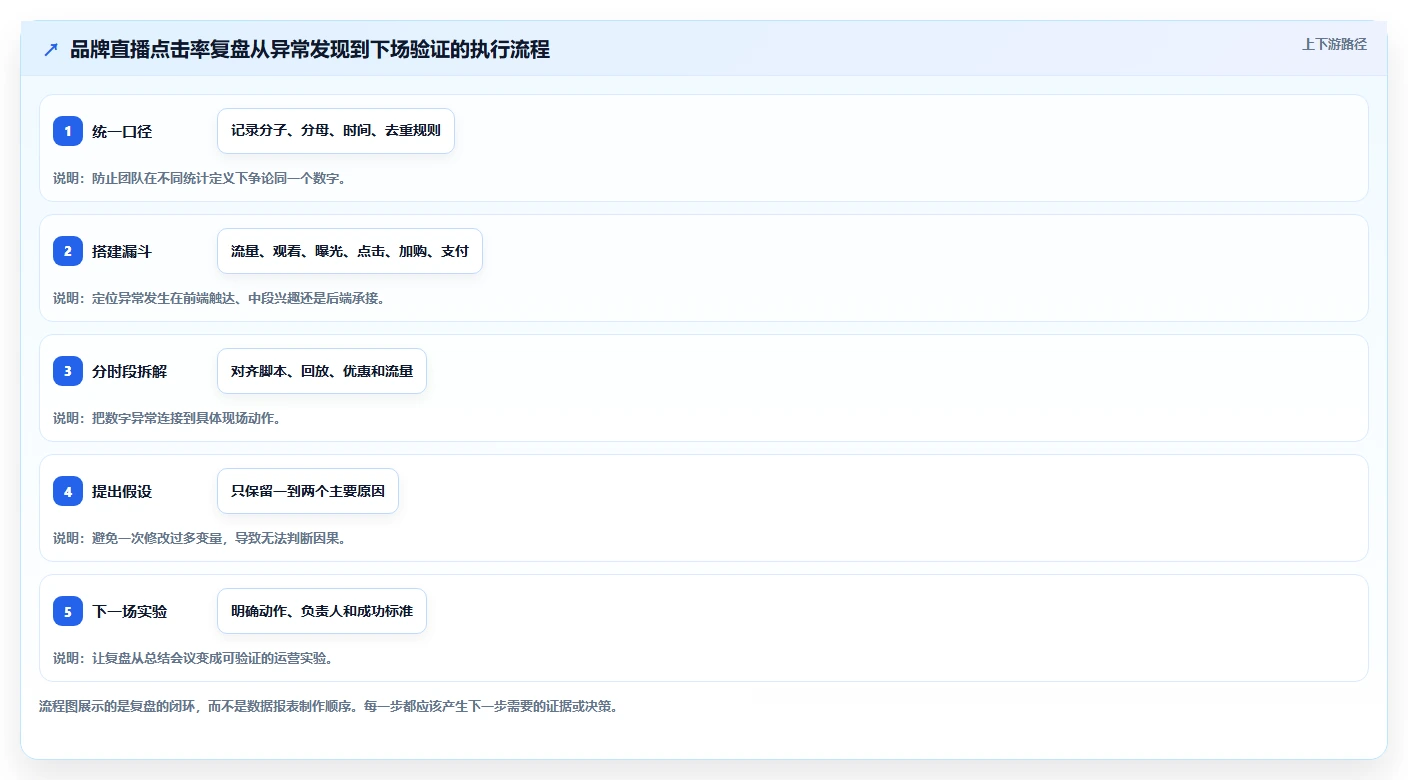Image resolution: width=1408 pixels, height=780 pixels.
Task: Click the 统一口径 step title
Action: [122, 131]
